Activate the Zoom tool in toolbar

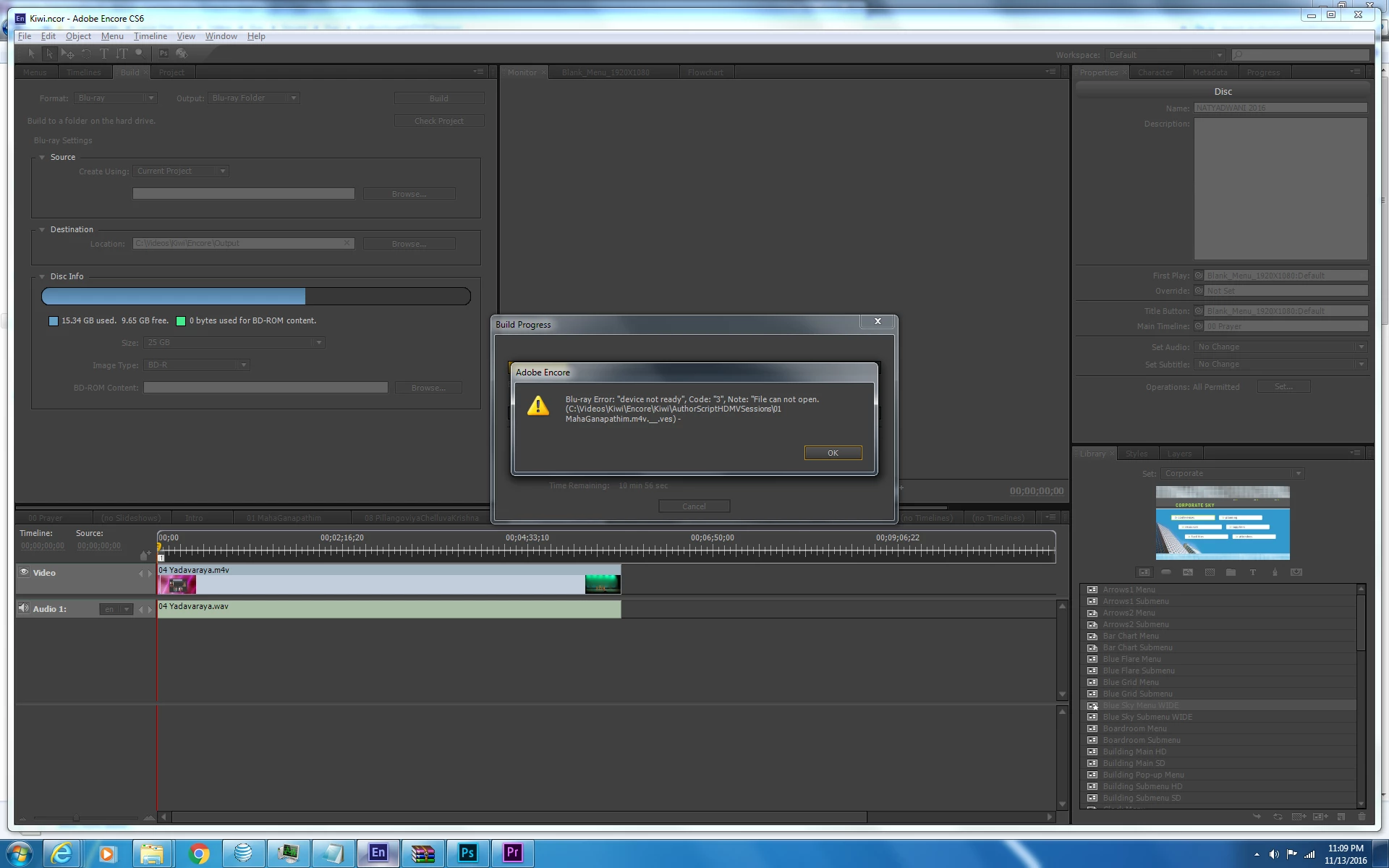point(139,53)
